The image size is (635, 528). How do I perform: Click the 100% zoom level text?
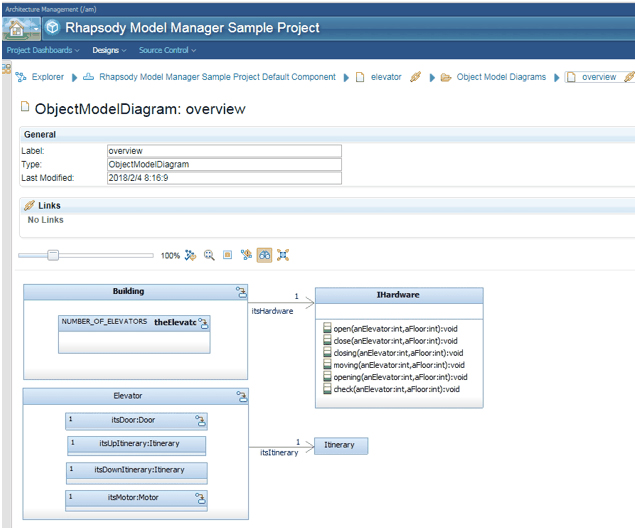pos(170,255)
